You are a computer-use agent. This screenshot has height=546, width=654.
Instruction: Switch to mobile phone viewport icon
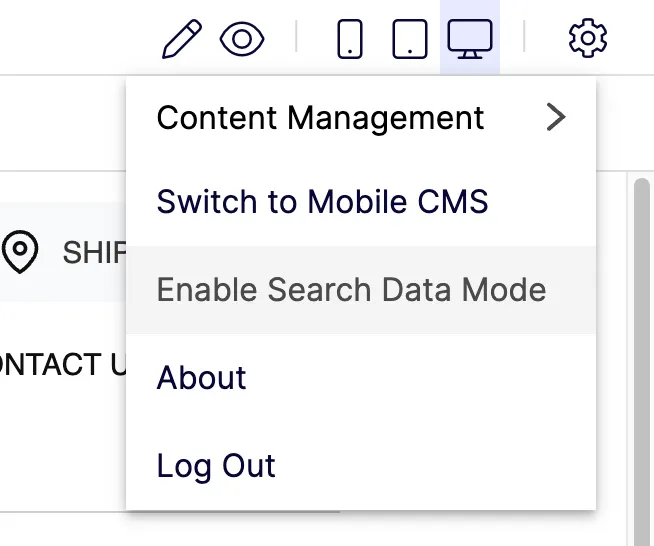(350, 38)
